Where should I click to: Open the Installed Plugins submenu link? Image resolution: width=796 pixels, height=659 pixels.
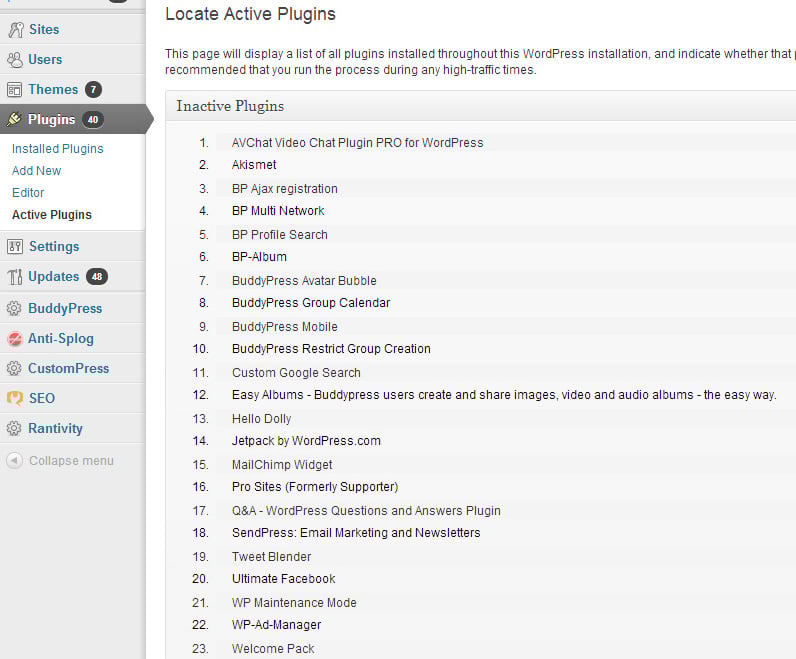[57, 149]
